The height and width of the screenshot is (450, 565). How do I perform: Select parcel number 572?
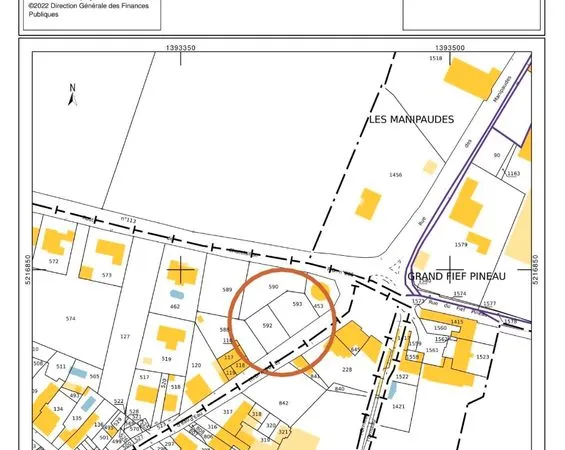point(53,261)
